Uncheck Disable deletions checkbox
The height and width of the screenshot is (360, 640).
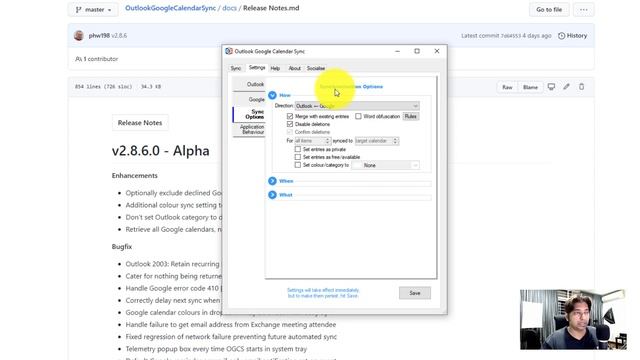(290, 124)
